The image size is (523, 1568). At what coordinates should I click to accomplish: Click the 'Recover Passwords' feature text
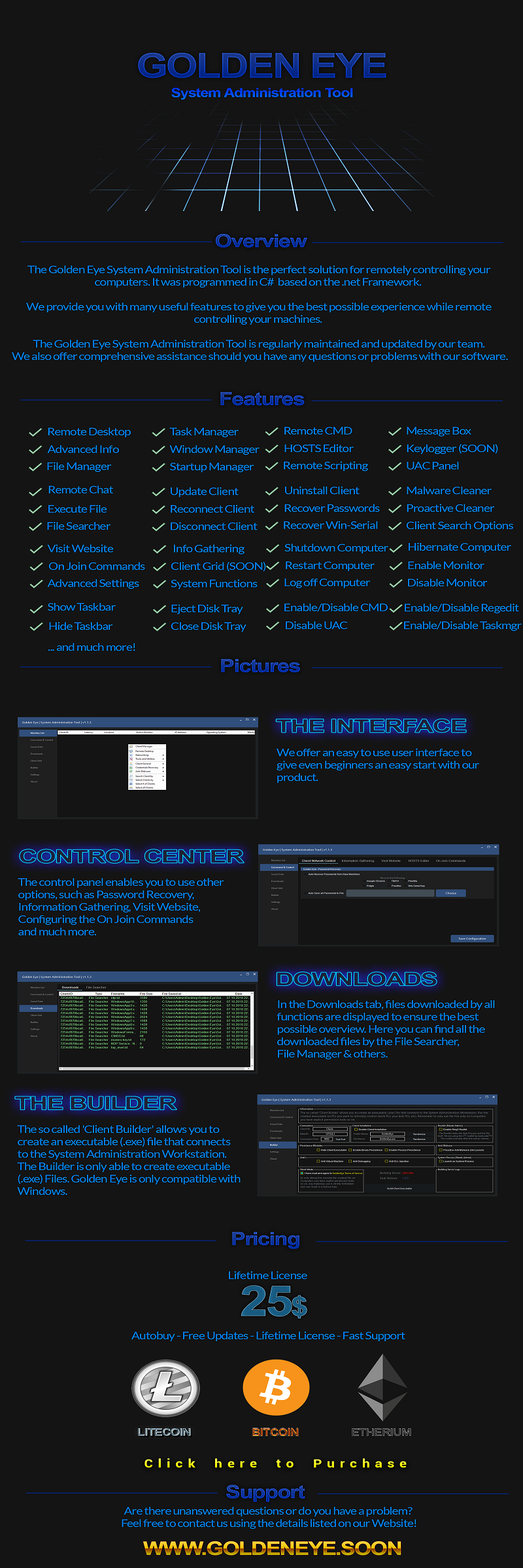coord(331,508)
